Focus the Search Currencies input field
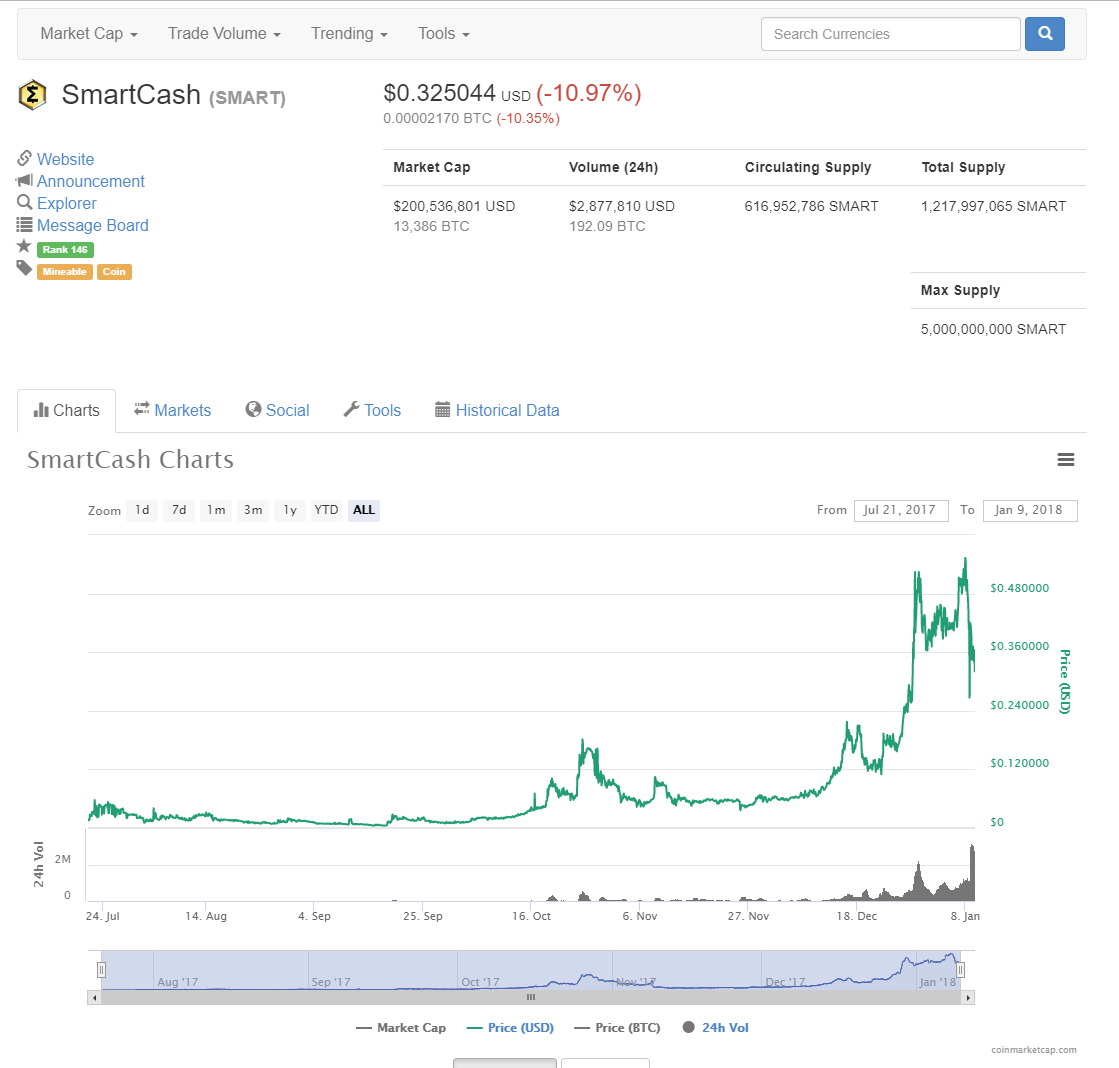 tap(891, 34)
